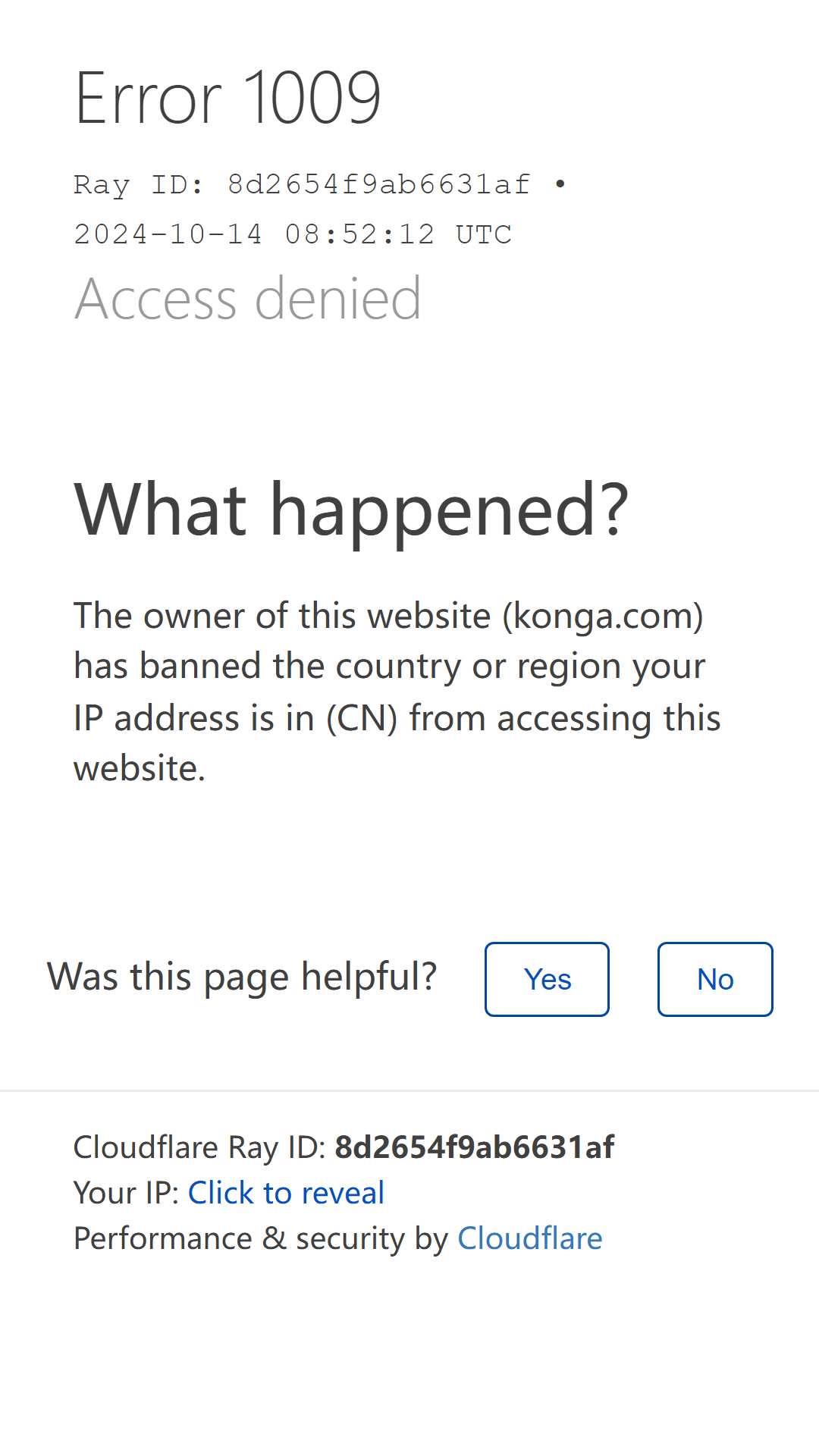Screen dimensions: 819x1456
Task: Click the Error 1009 heading
Action: coord(227,98)
